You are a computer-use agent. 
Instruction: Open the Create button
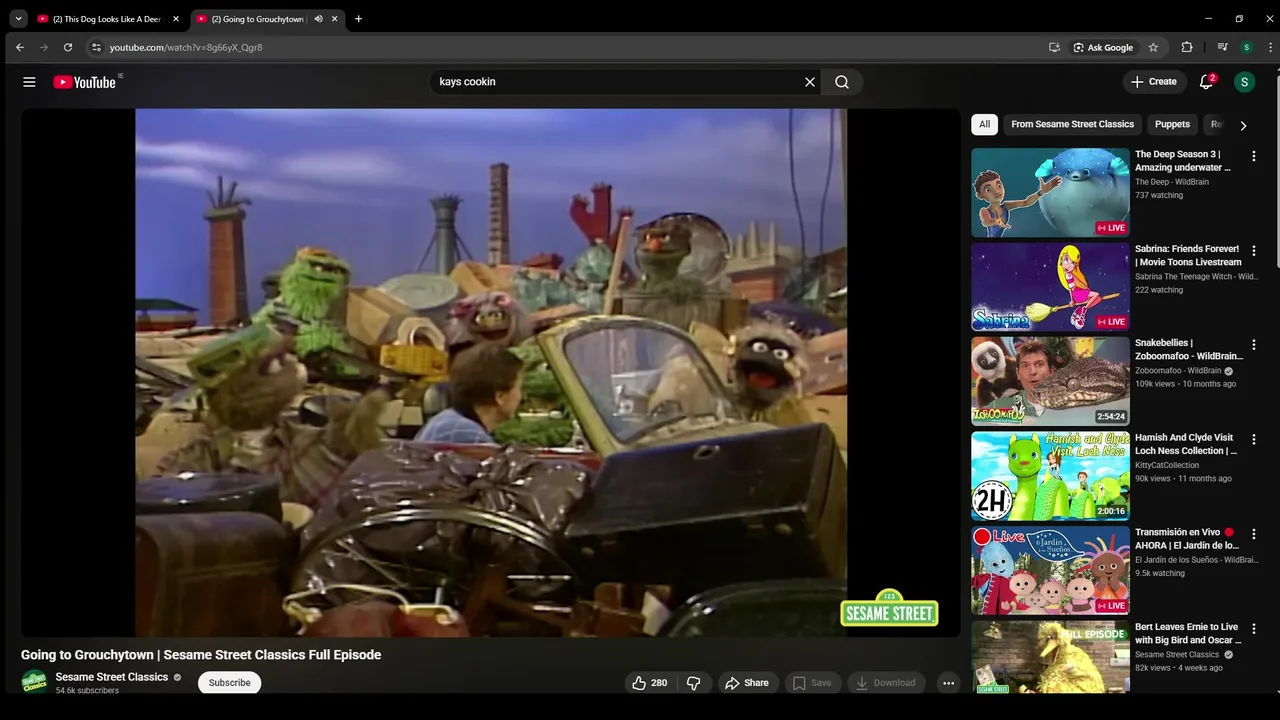[1154, 82]
